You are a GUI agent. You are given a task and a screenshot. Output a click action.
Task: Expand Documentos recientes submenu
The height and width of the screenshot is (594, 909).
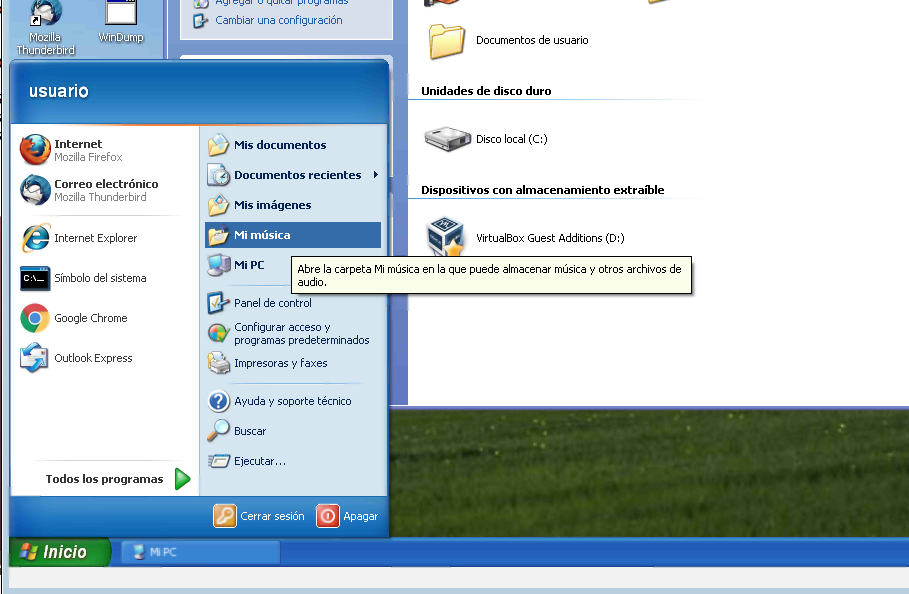tap(296, 175)
